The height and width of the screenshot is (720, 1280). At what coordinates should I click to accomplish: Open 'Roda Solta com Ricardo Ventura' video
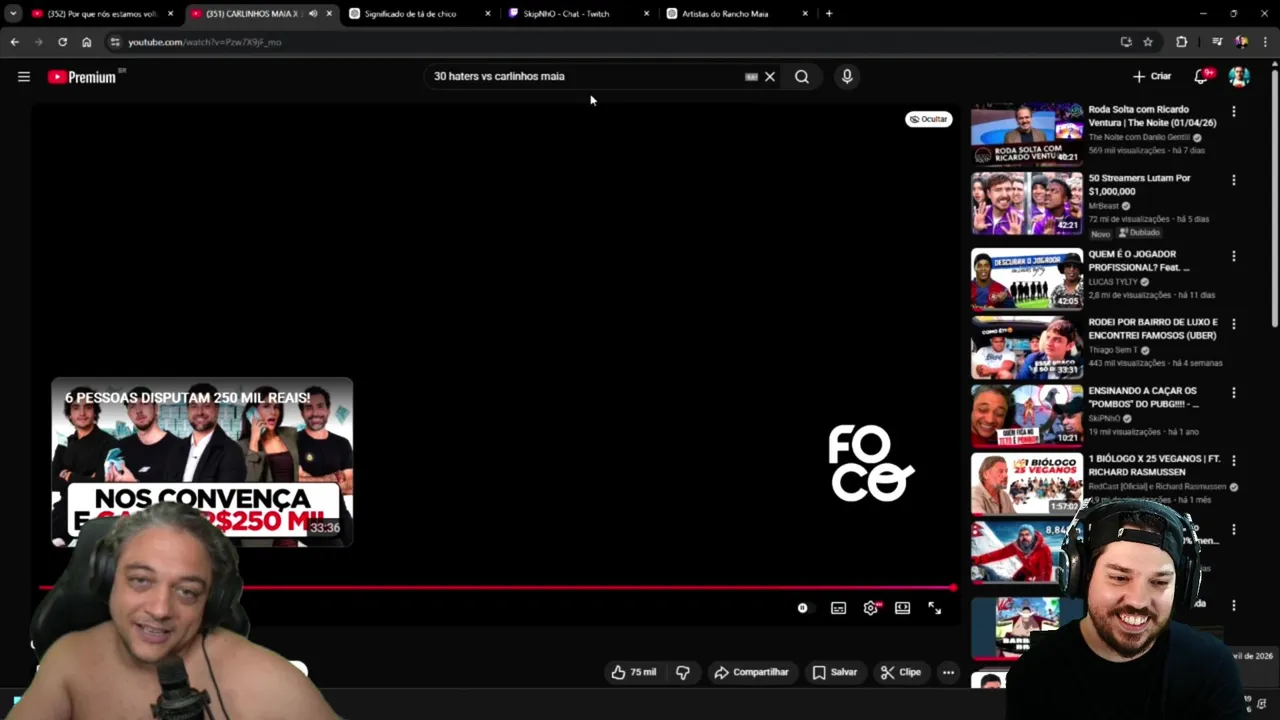[x=1027, y=134]
